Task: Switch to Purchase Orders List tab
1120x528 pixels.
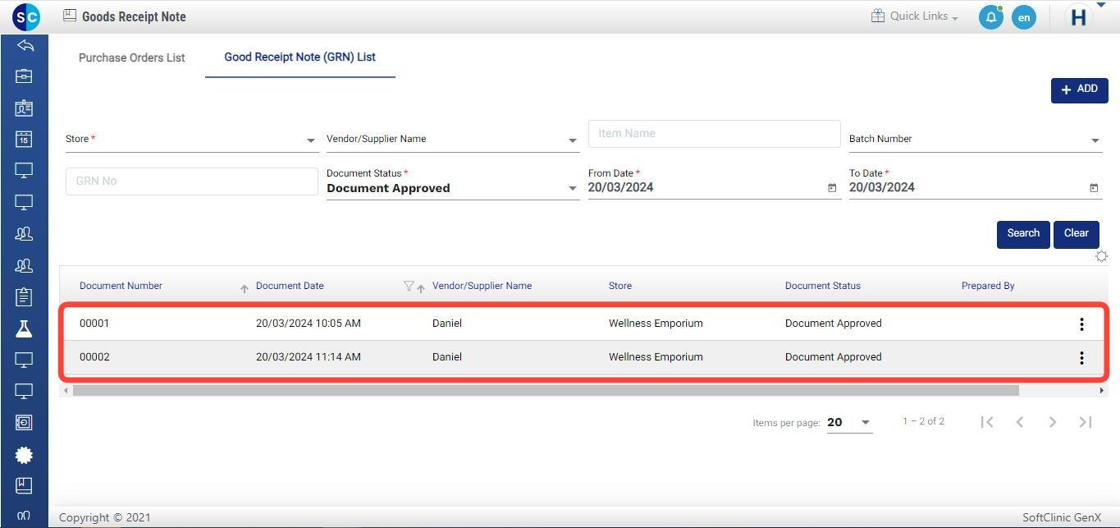Action: point(132,58)
